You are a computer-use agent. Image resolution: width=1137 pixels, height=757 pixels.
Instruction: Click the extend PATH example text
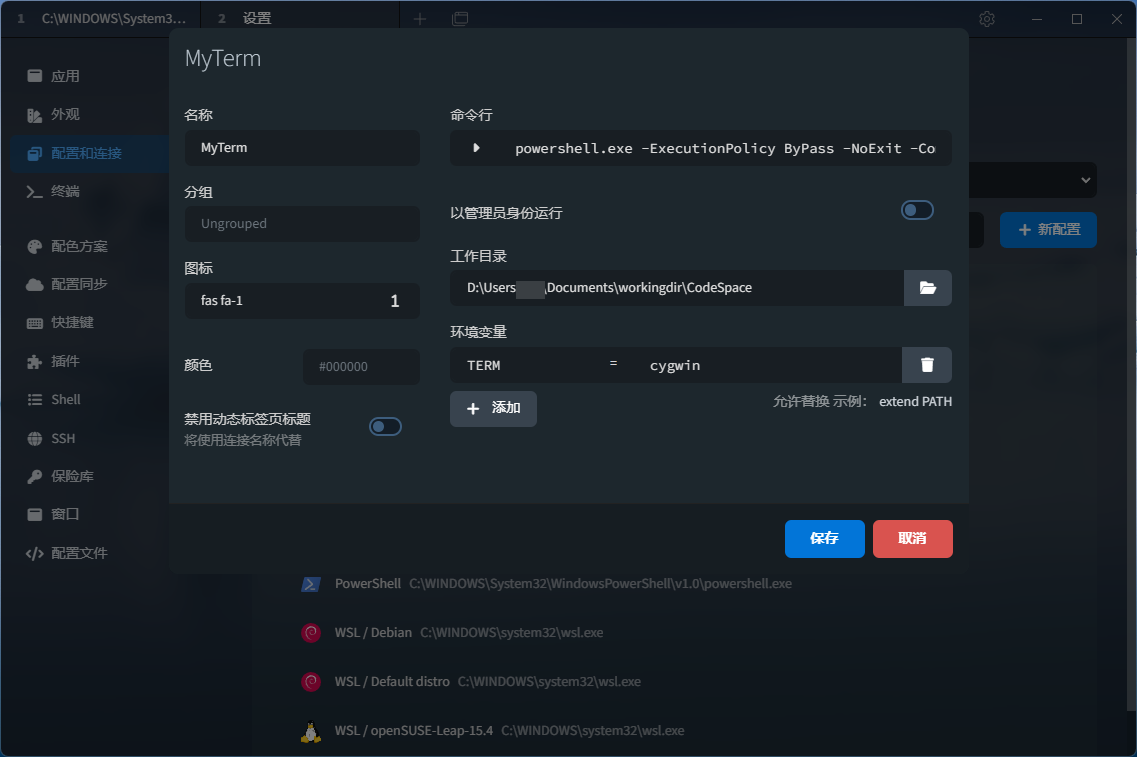point(915,402)
